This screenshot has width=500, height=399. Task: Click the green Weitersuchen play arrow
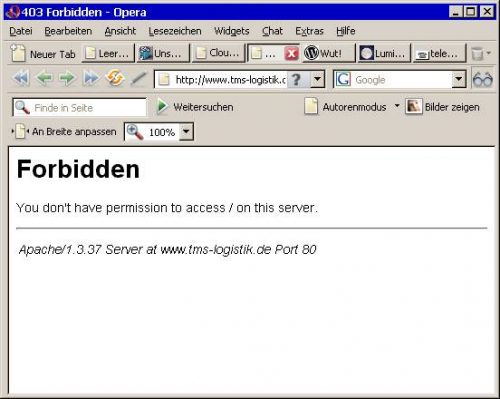pyautogui.click(x=162, y=107)
